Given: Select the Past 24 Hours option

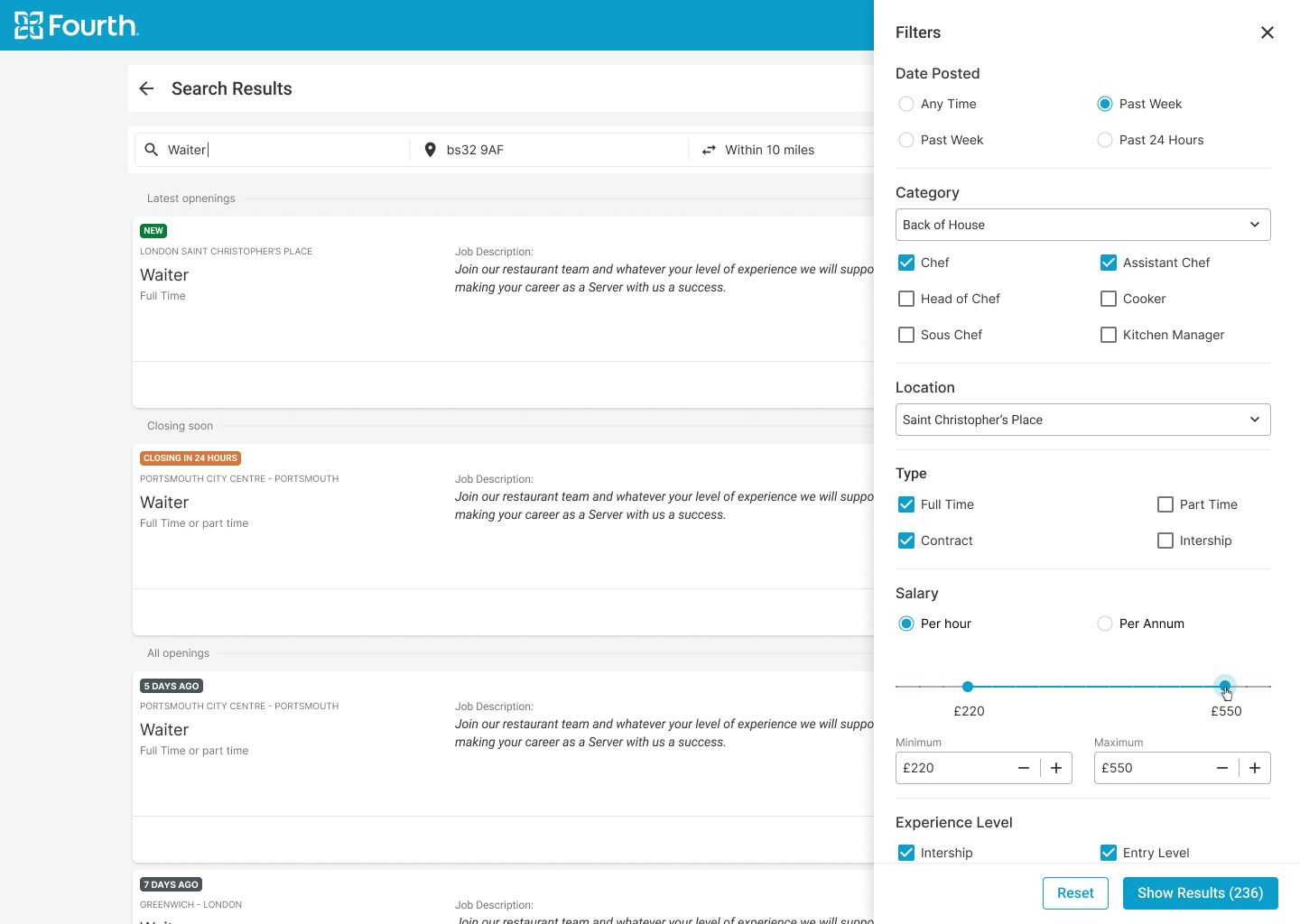Looking at the screenshot, I should (x=1105, y=140).
